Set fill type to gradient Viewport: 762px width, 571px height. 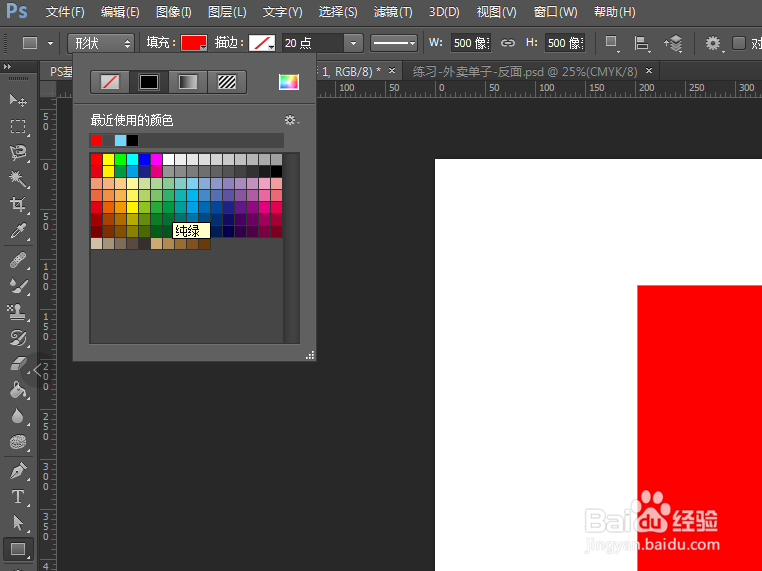click(x=188, y=82)
